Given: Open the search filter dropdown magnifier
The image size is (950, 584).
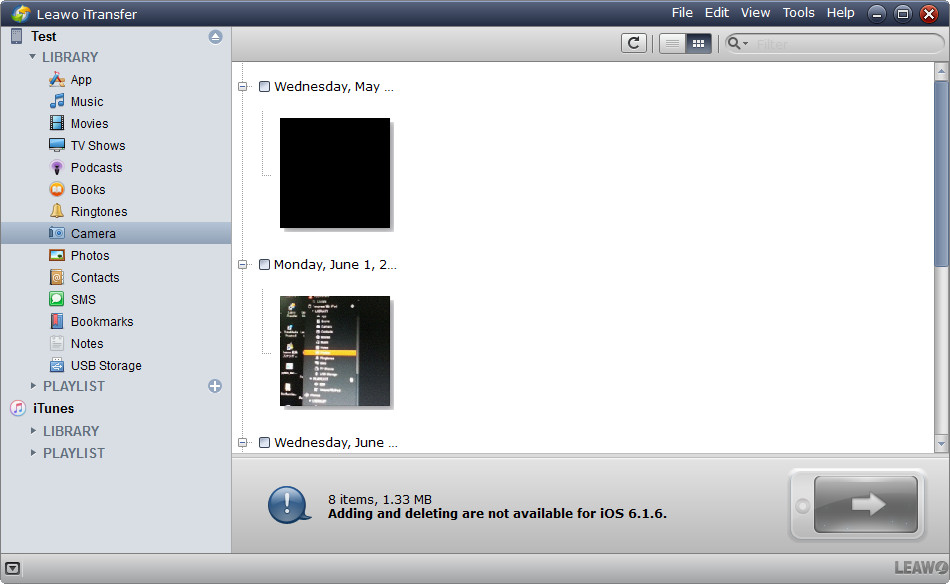Looking at the screenshot, I should click(x=737, y=44).
